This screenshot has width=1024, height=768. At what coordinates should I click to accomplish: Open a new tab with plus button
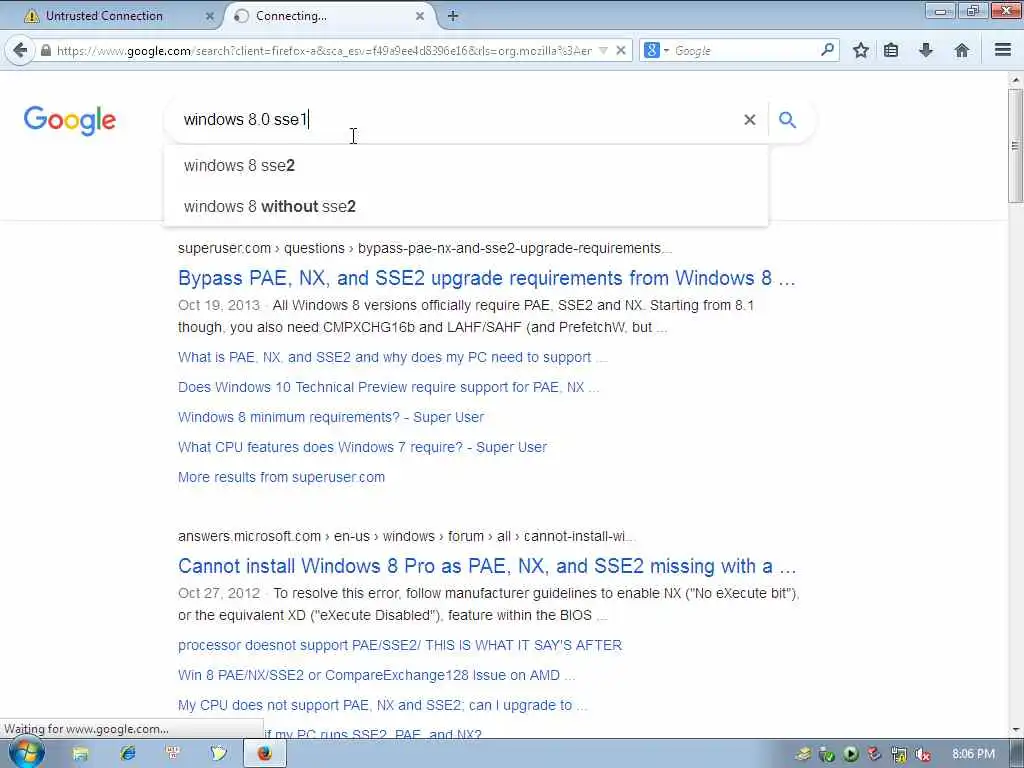453,16
